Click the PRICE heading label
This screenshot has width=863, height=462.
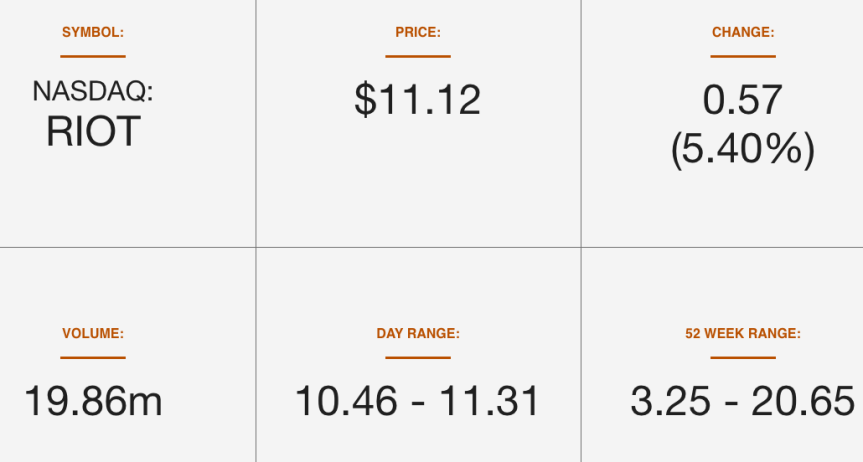click(x=418, y=32)
